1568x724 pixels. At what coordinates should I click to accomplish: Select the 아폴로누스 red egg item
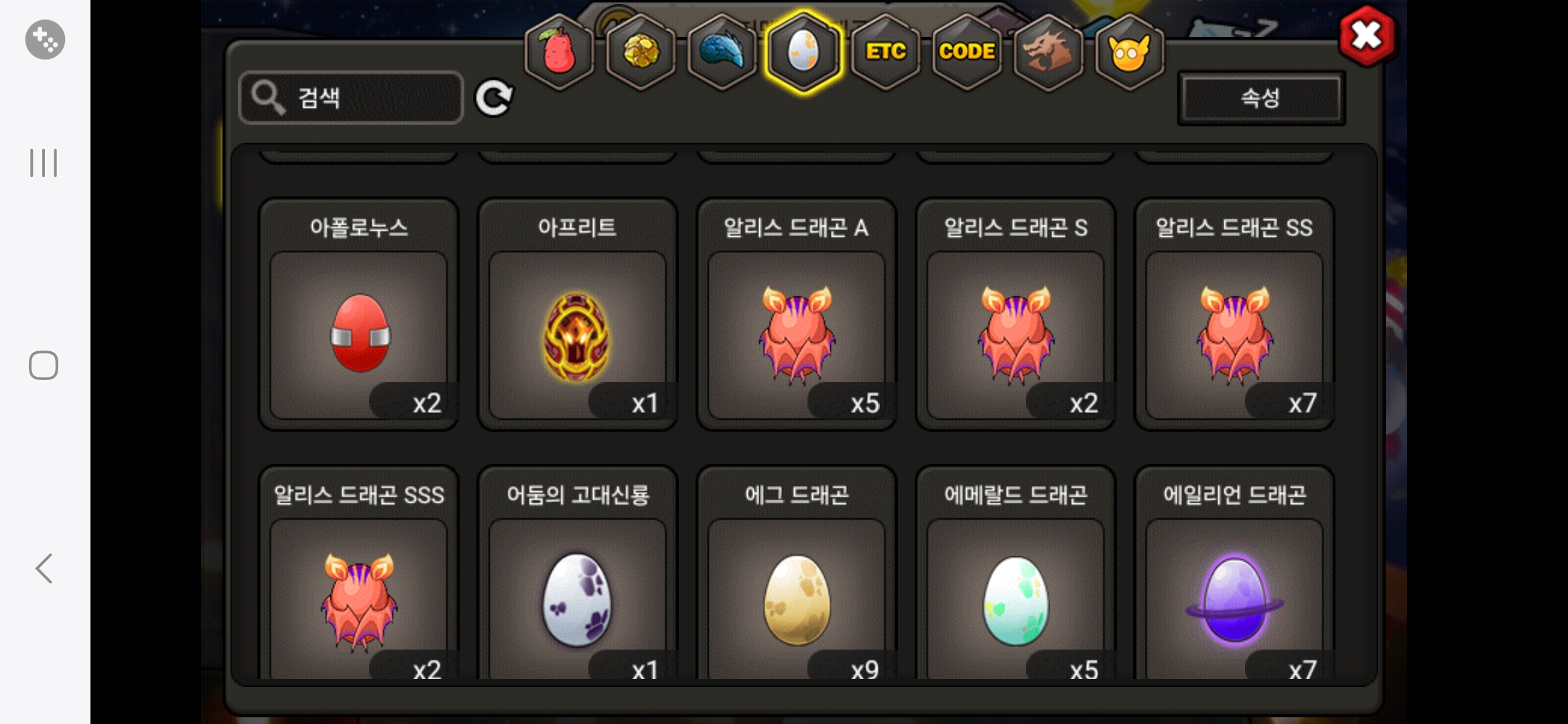point(359,314)
